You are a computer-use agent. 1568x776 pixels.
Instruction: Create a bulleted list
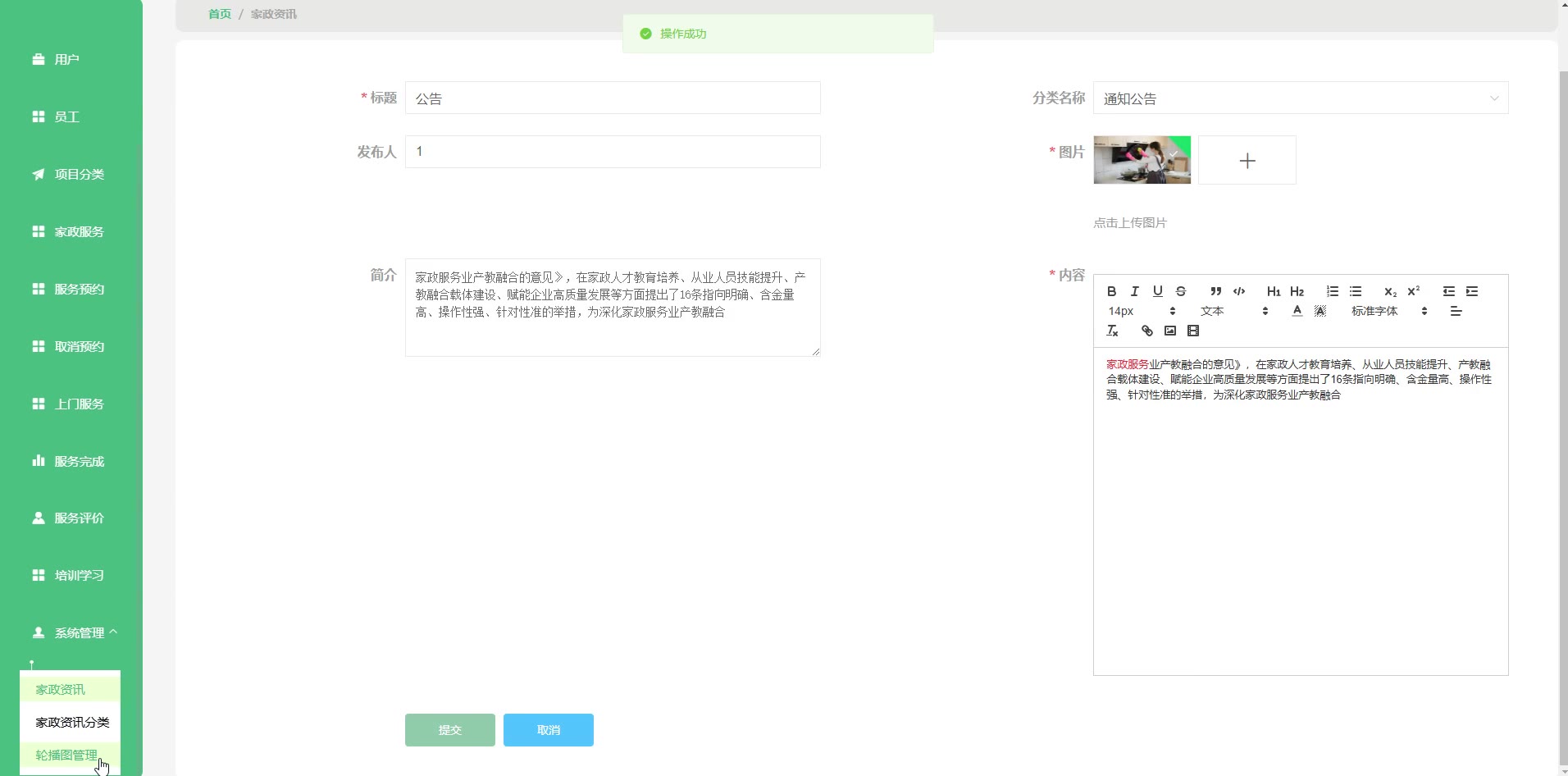point(1355,291)
